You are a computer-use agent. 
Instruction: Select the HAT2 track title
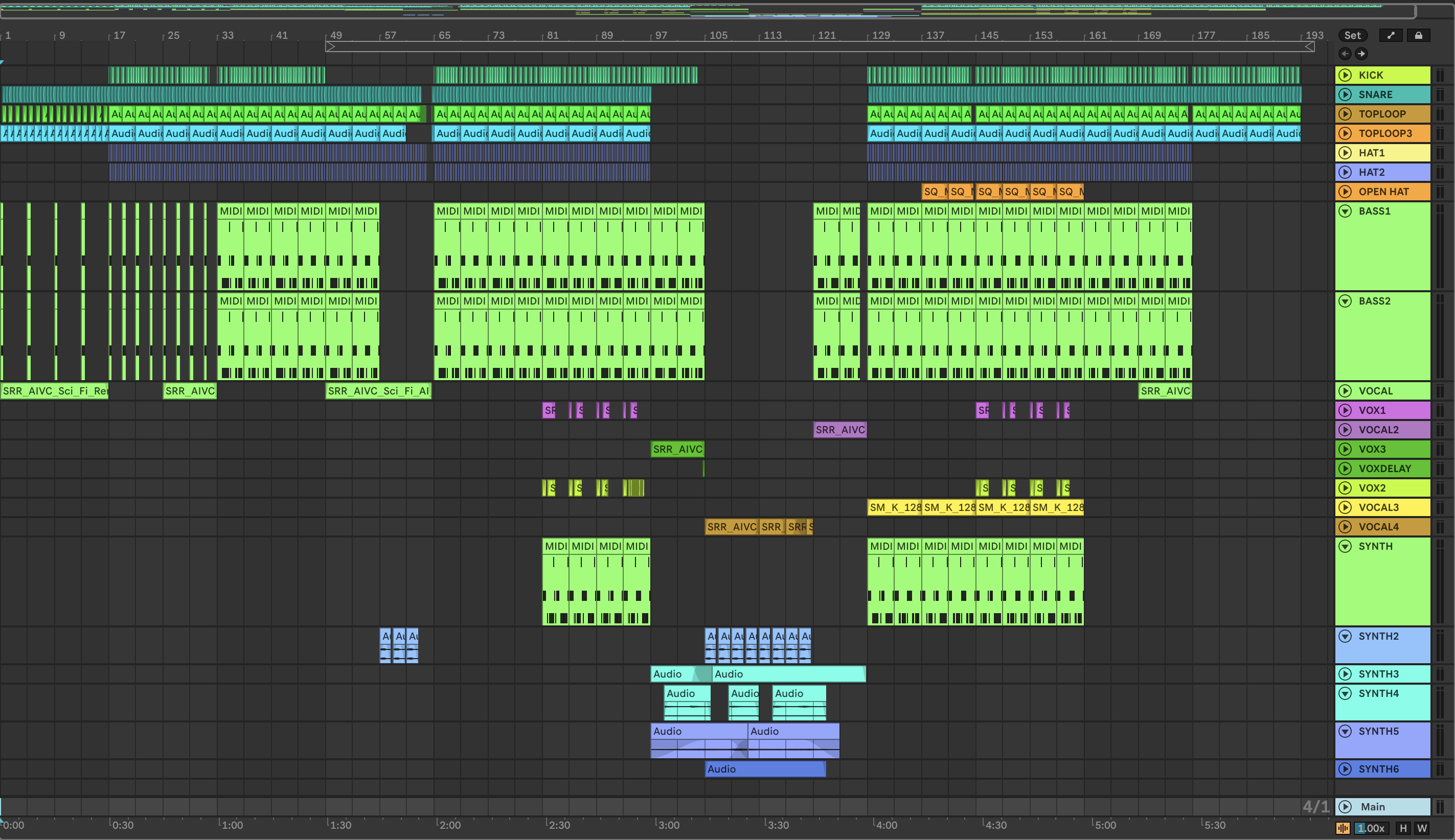click(1371, 172)
